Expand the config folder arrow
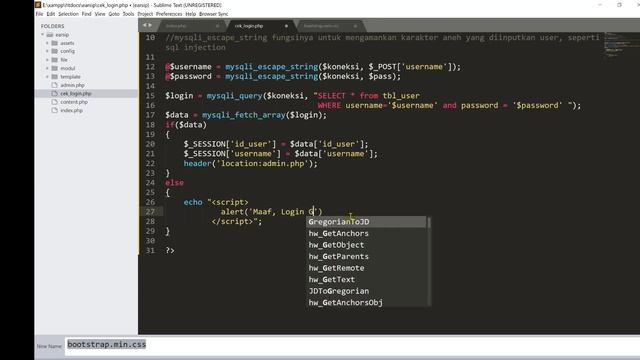The image size is (640, 360). pos(47,51)
